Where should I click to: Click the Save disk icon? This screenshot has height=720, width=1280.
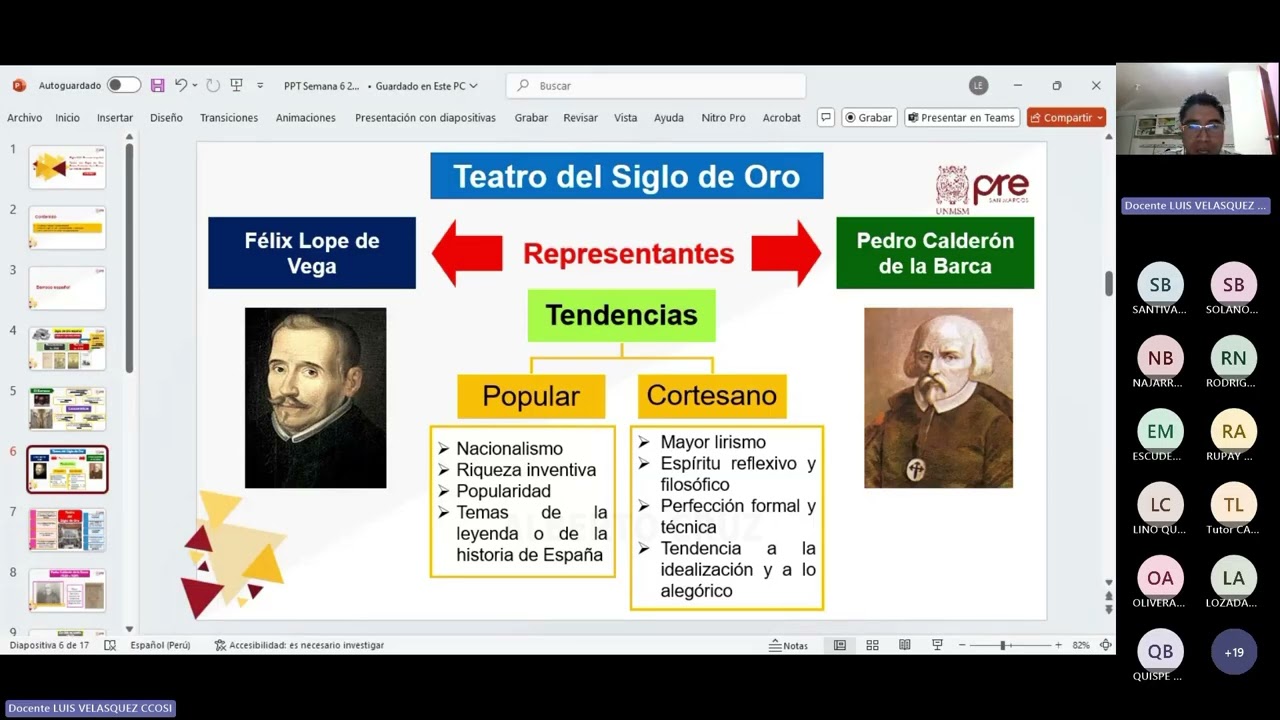(158, 86)
